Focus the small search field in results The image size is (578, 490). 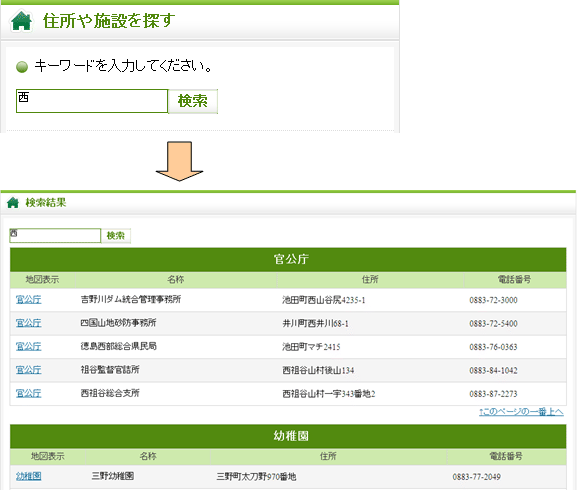pyautogui.click(x=55, y=236)
